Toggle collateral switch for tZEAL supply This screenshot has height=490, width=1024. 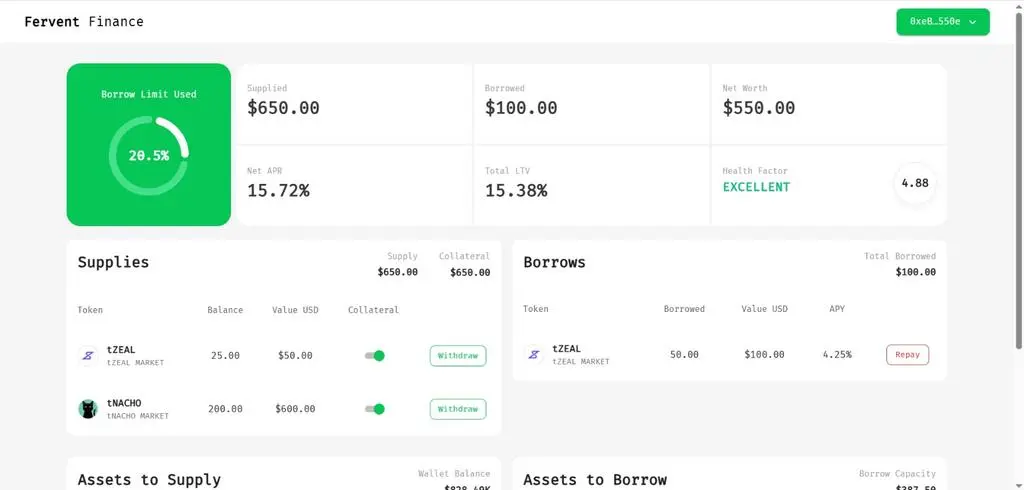[375, 356]
